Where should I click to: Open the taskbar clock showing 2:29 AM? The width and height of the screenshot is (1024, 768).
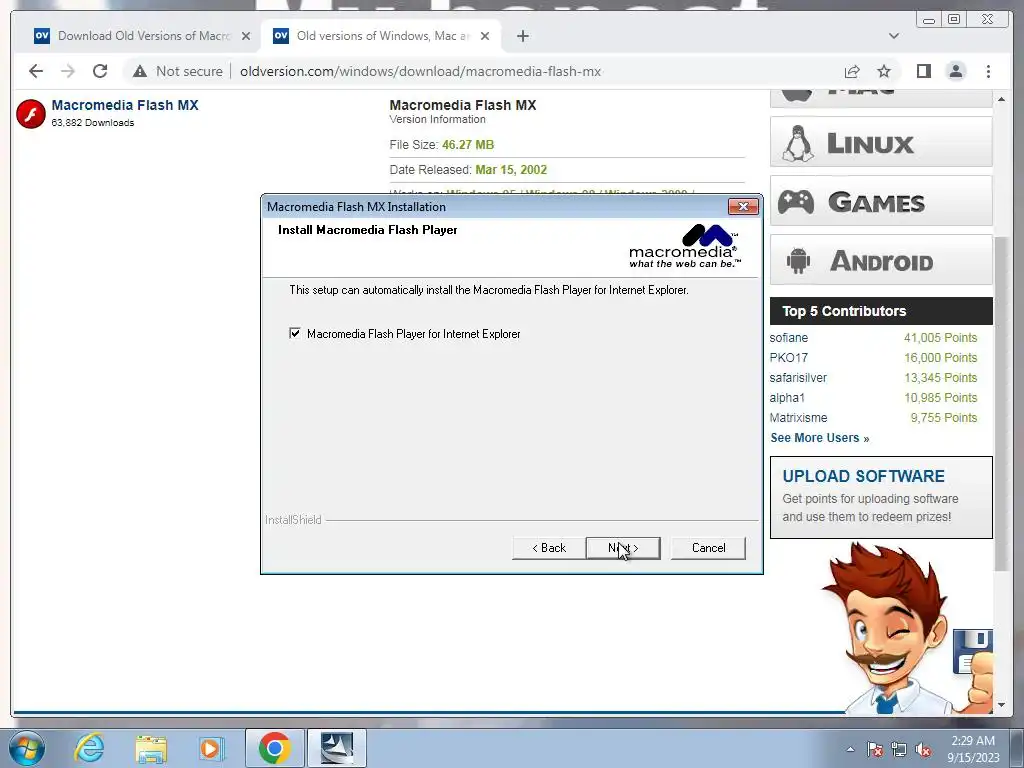973,749
